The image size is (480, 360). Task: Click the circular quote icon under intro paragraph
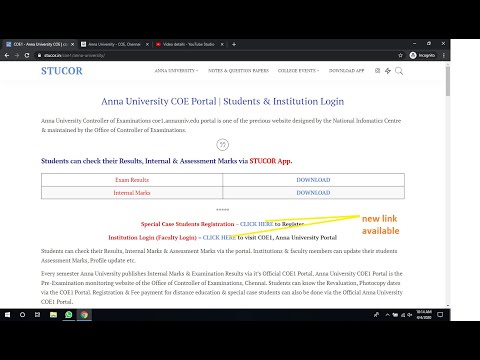point(223,145)
